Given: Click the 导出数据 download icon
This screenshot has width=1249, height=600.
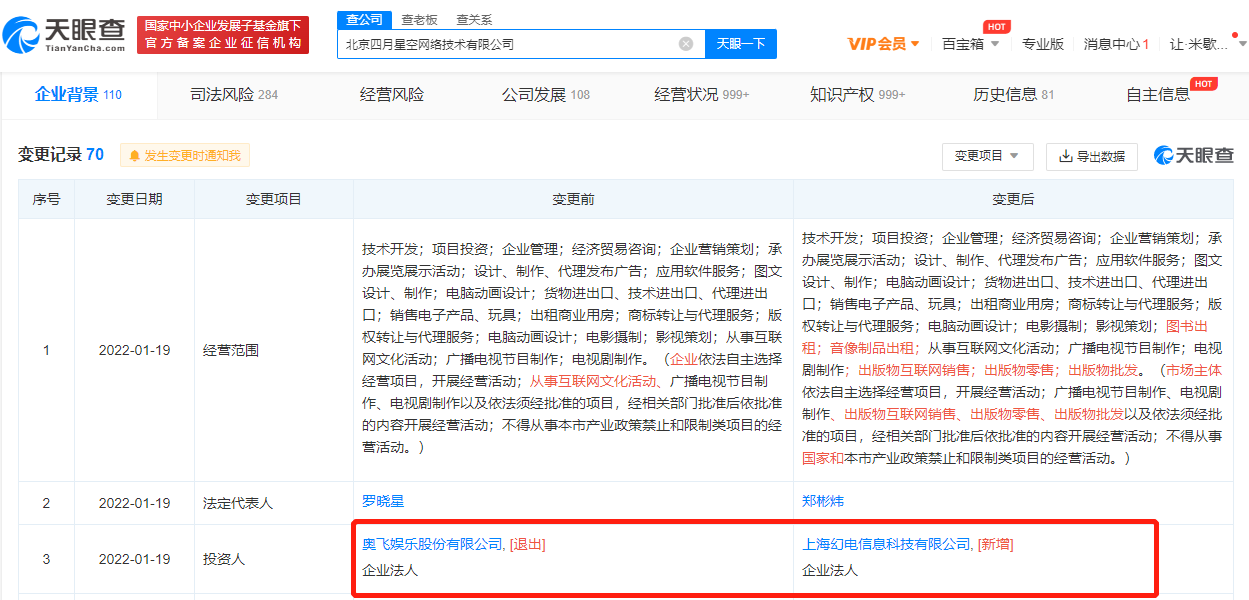Looking at the screenshot, I should (x=1064, y=156).
